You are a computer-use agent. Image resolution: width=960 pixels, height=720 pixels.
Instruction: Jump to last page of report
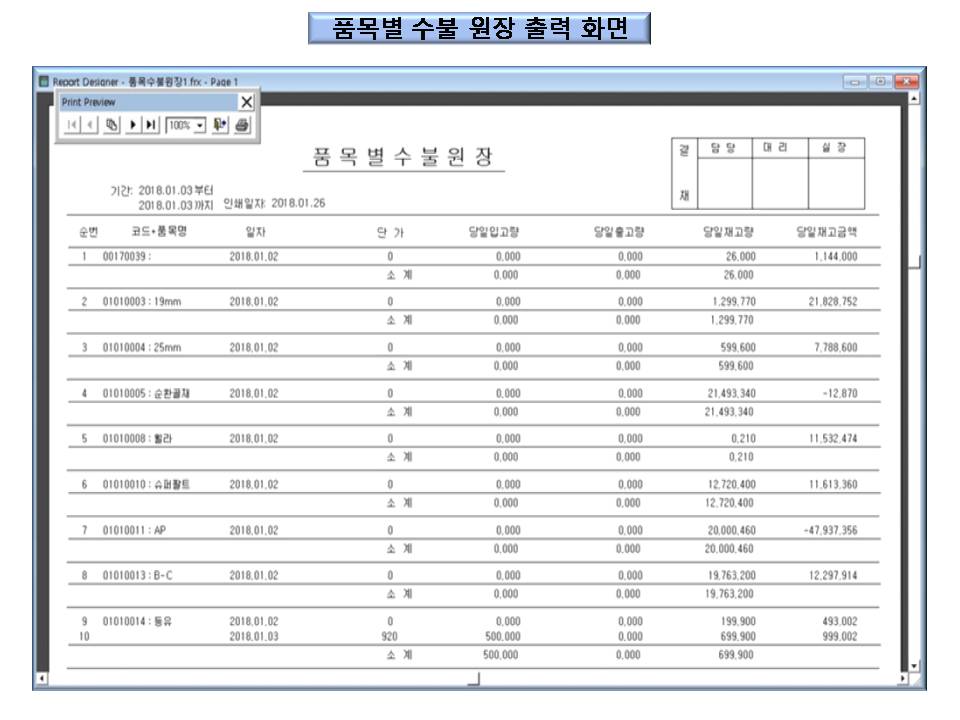click(150, 125)
